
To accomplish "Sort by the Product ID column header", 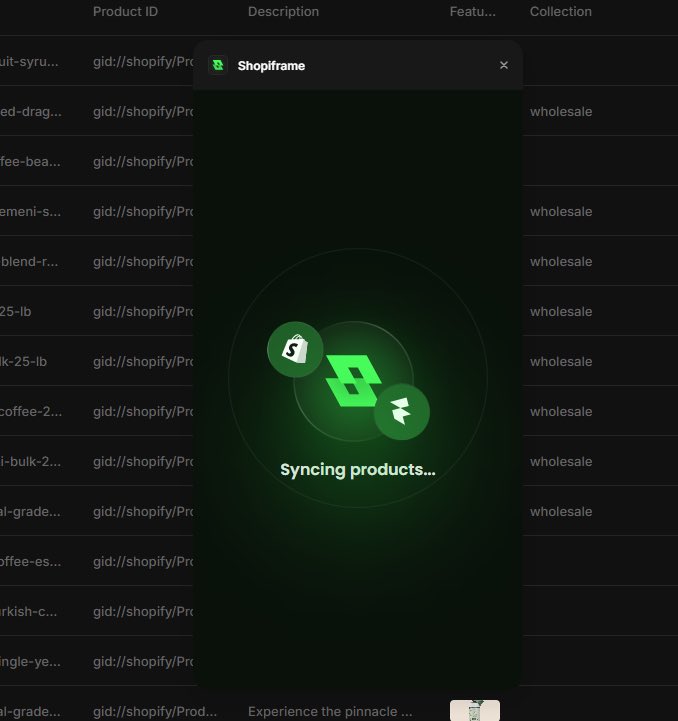I will click(x=125, y=11).
